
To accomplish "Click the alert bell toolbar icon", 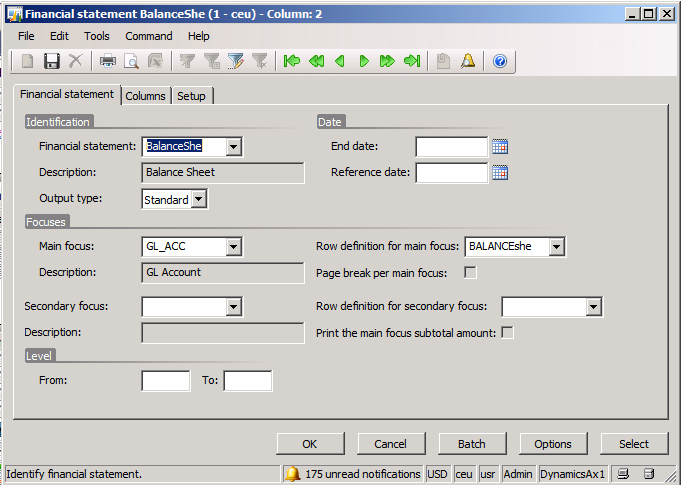I will (x=468, y=61).
